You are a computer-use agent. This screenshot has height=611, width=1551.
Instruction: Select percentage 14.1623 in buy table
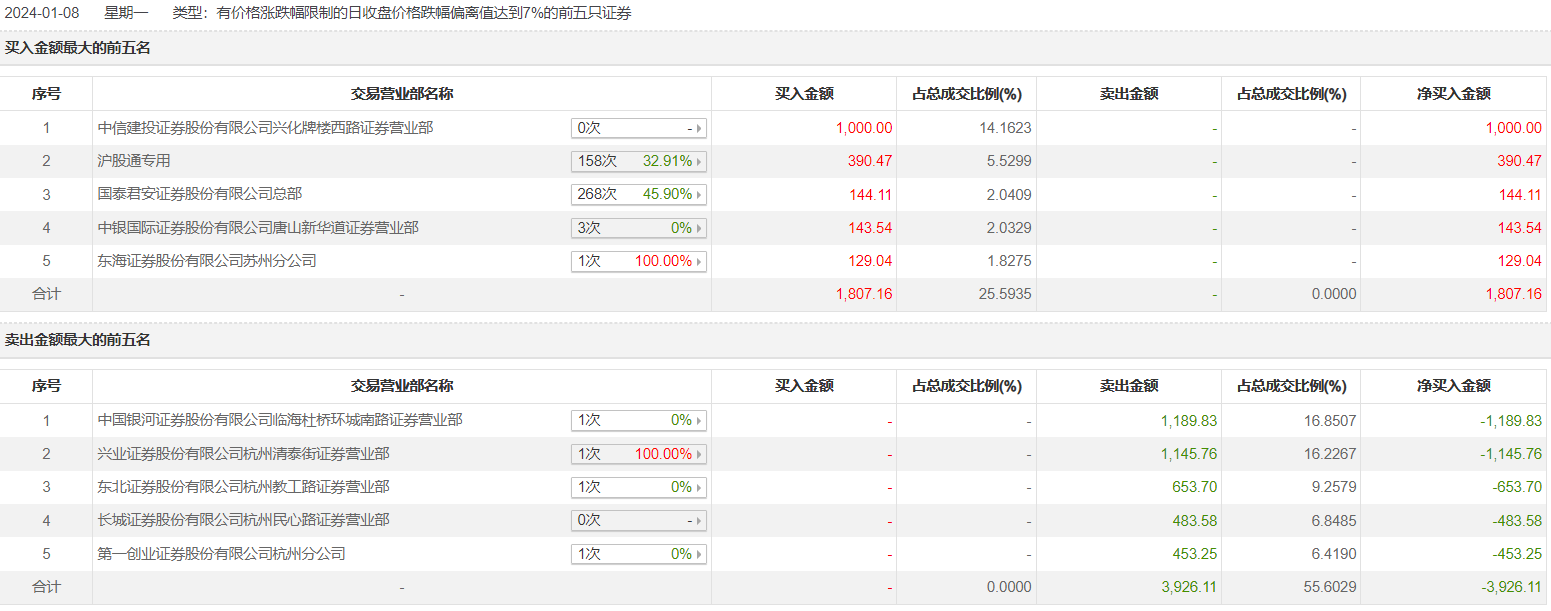click(x=1003, y=128)
